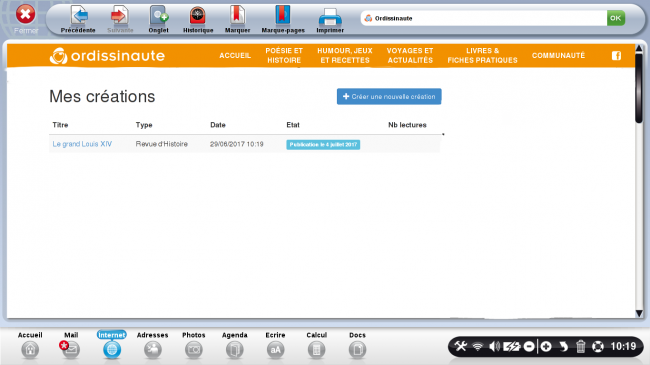Go back with the Précédente arrow
The height and width of the screenshot is (365, 650).
click(78, 19)
